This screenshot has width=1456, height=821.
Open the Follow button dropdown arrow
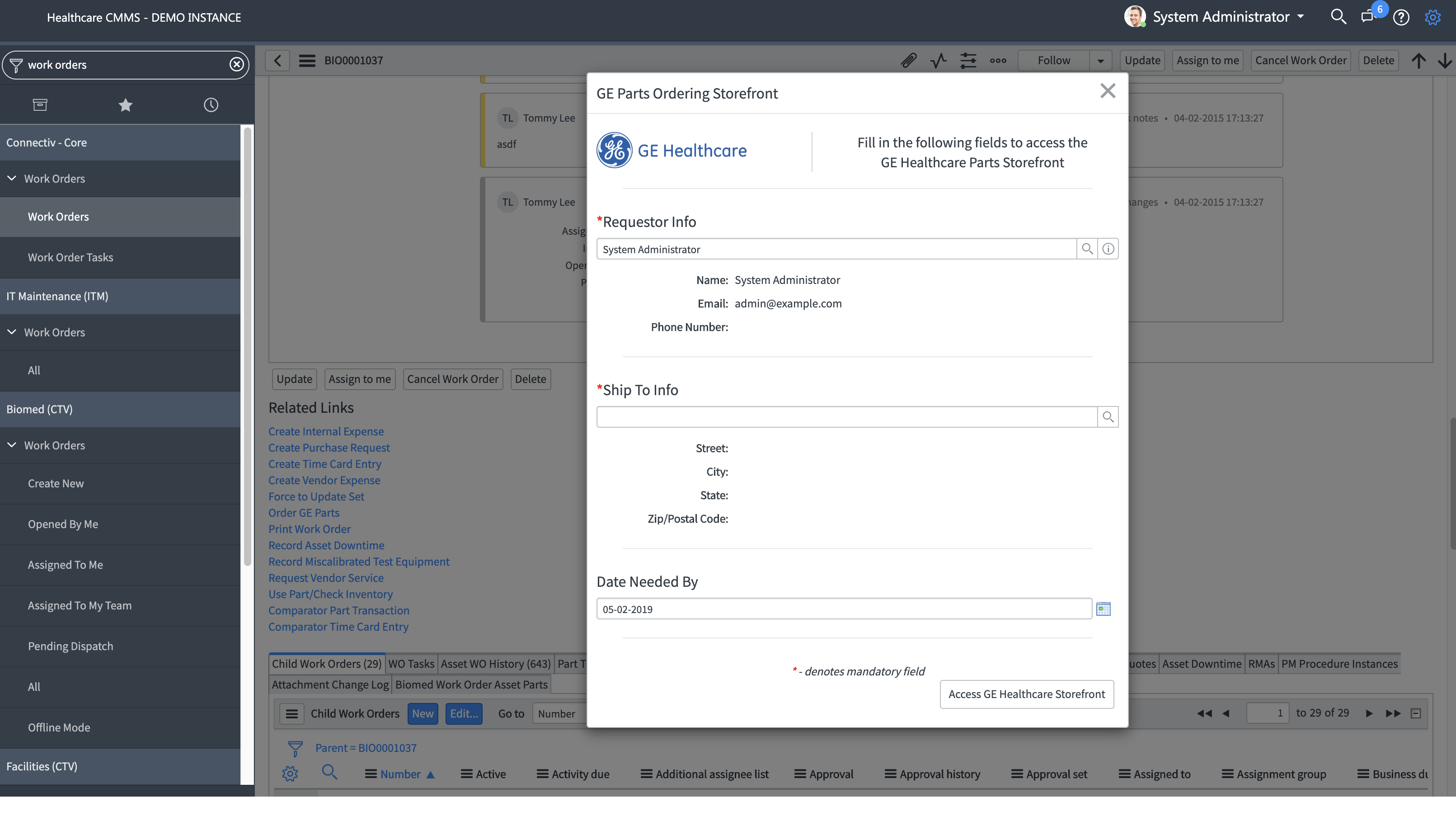tap(1100, 61)
